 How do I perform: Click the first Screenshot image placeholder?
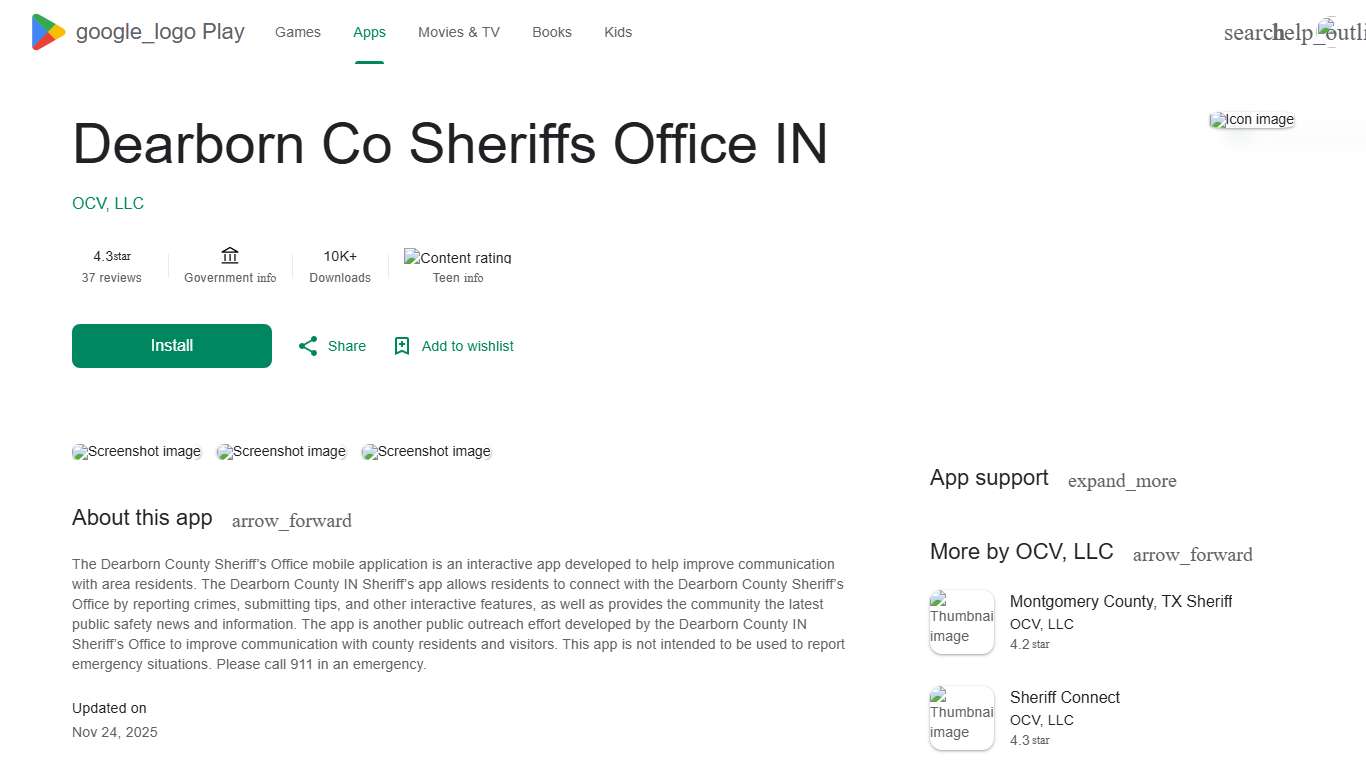[136, 451]
